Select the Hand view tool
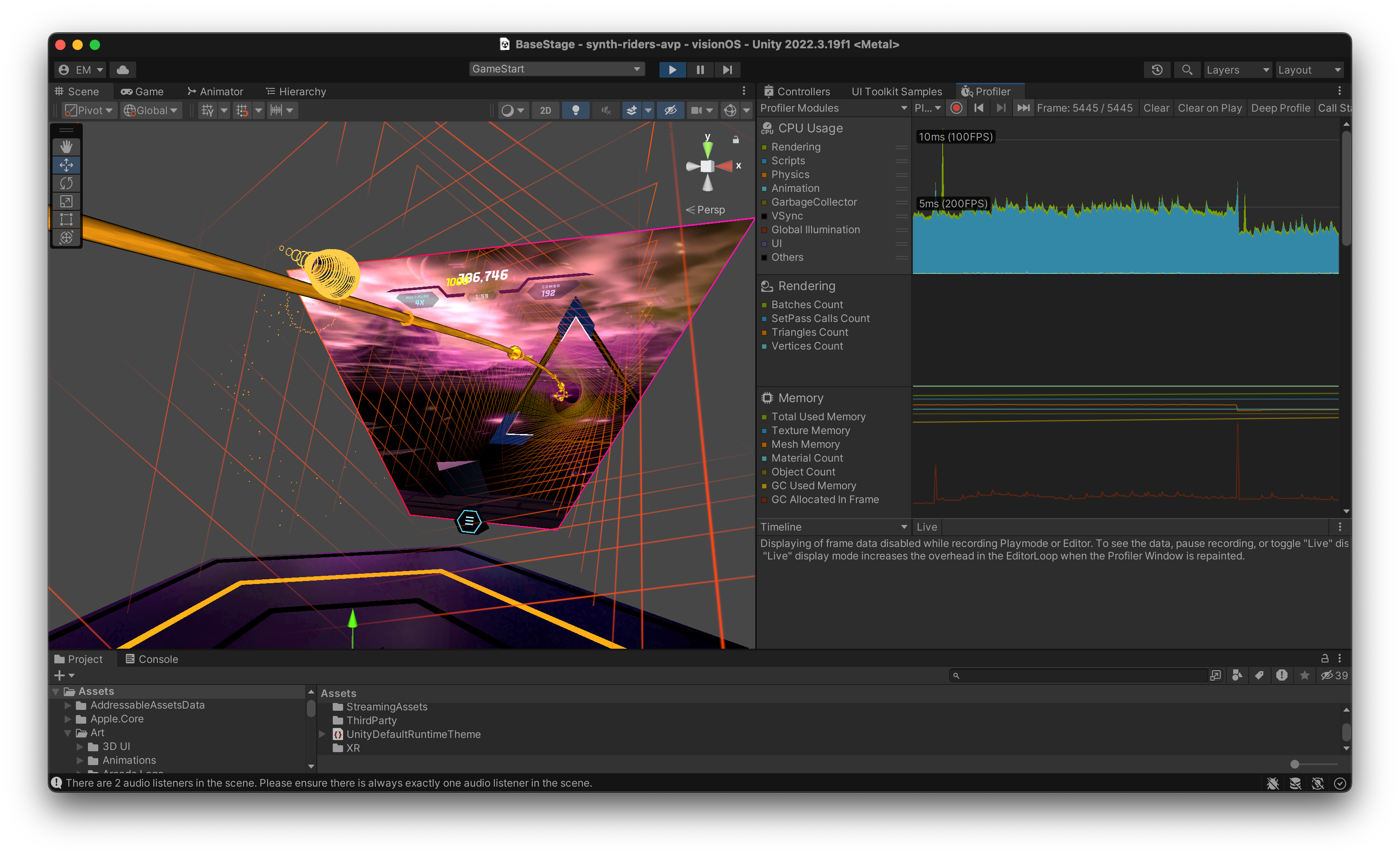 [x=66, y=147]
